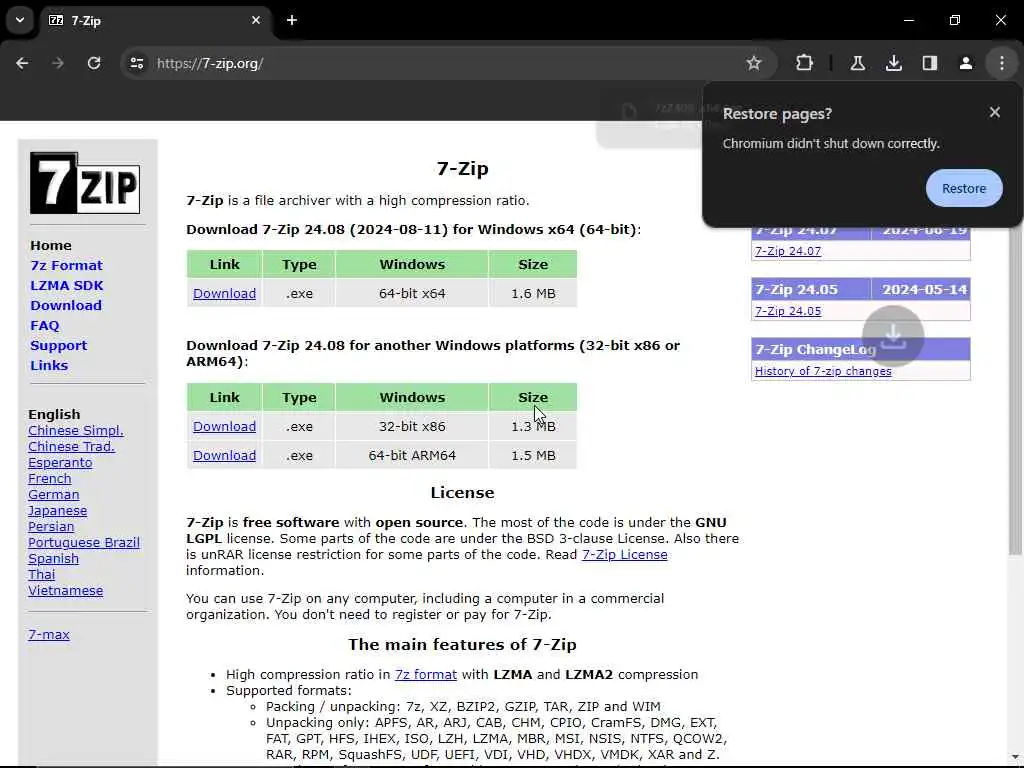Screen dimensions: 1024x768
Task: Open History of 7-zip changes link
Action: click(823, 371)
